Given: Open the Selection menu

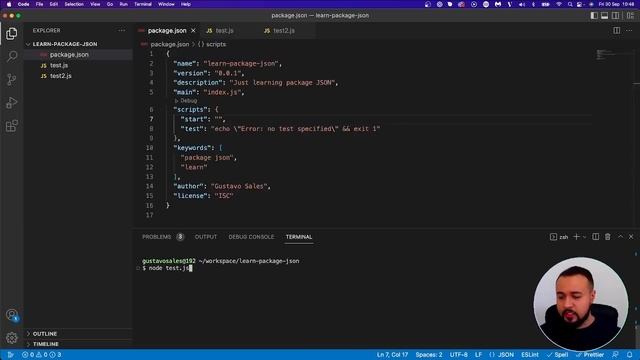Looking at the screenshot, I should pos(74,4).
